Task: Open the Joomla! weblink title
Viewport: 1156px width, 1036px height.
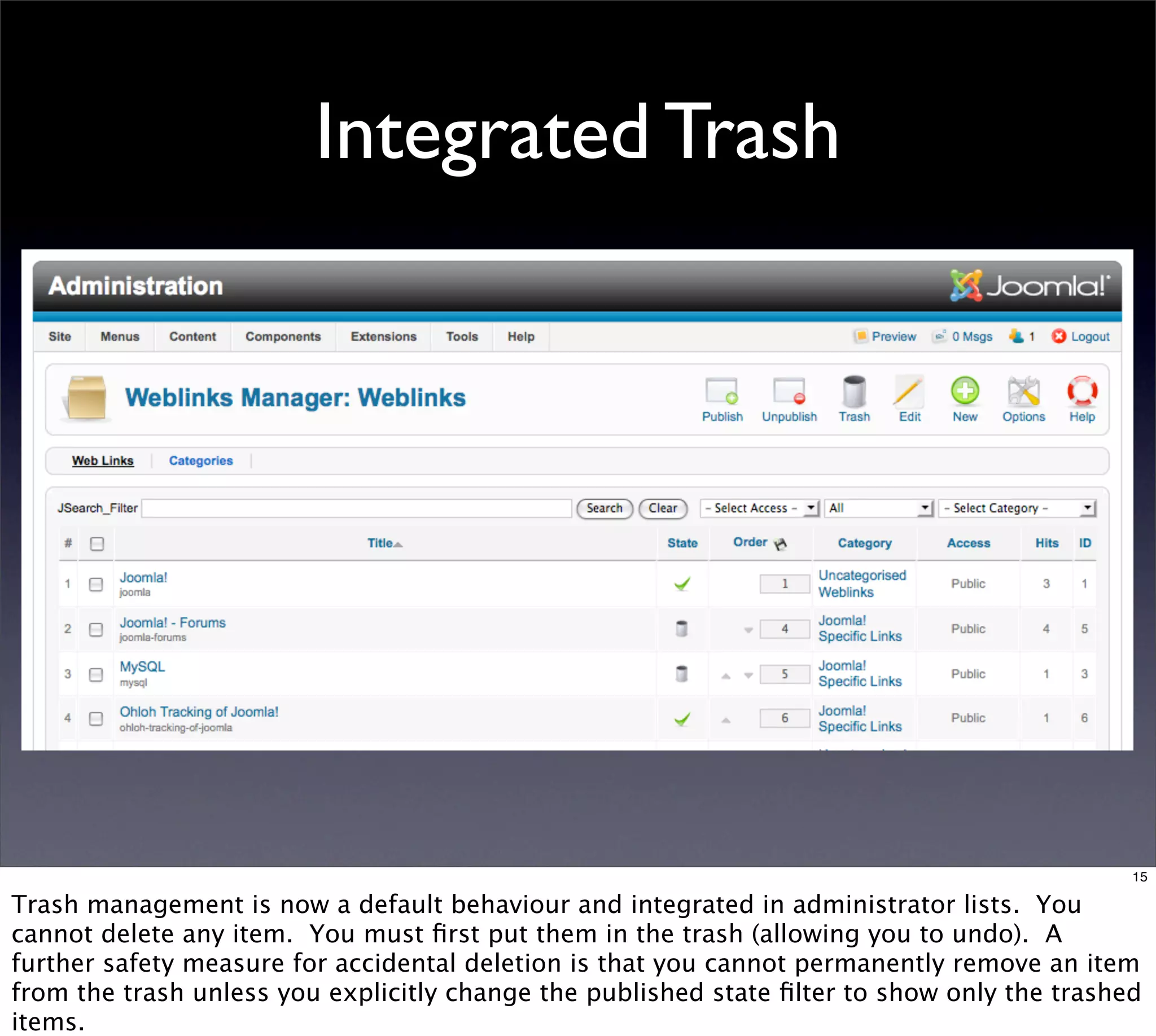Action: coord(143,577)
